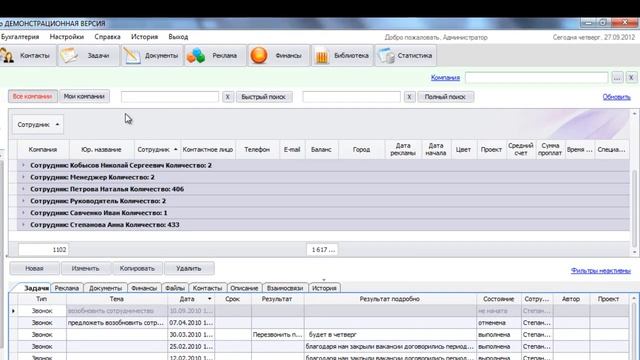Switch to the lower Контакты tab
This screenshot has width=640, height=360.
point(207,288)
